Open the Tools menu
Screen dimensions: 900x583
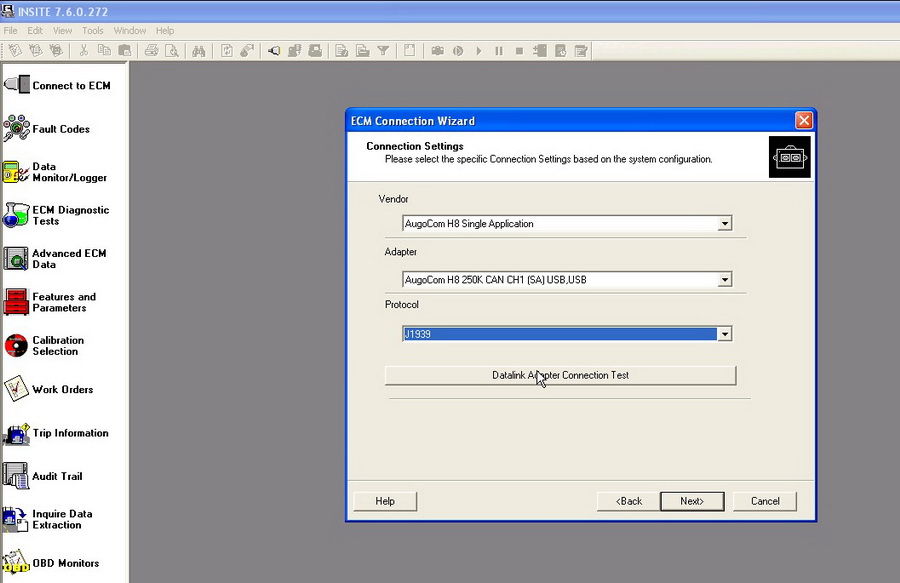[x=92, y=30]
